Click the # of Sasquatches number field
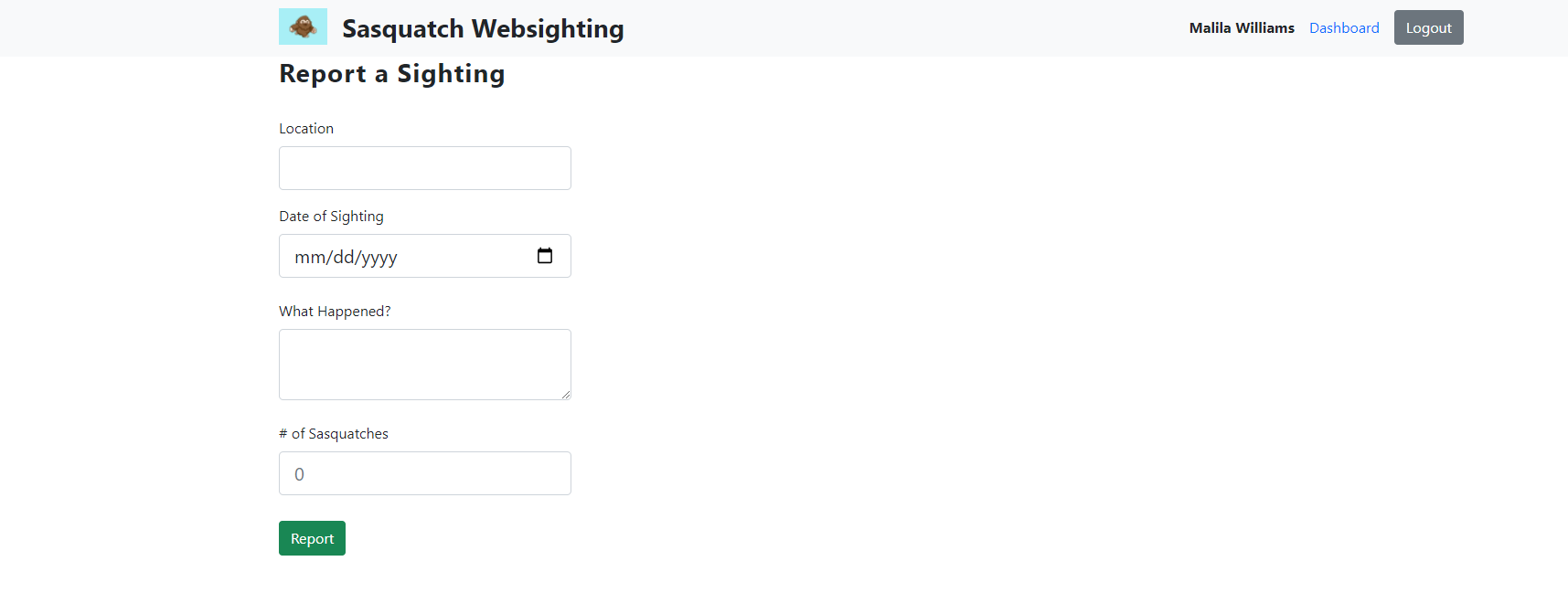Screen dimensions: 1568x593 [x=424, y=473]
